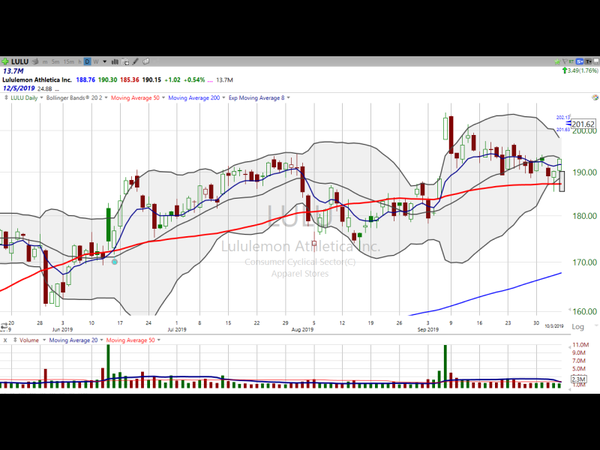Image resolution: width=600 pixels, height=450 pixels.
Task: Click the move handle beside LULU Daily
Action: click(6, 98)
